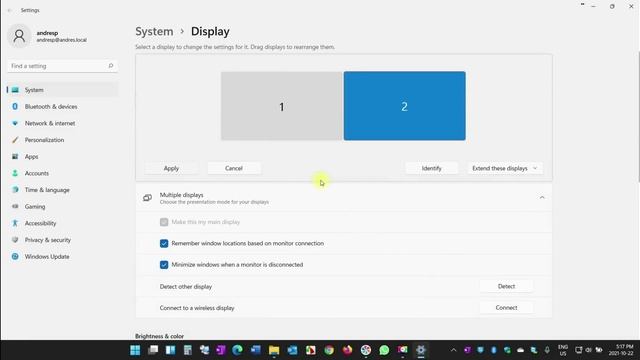Show hidden system tray icons

453,350
